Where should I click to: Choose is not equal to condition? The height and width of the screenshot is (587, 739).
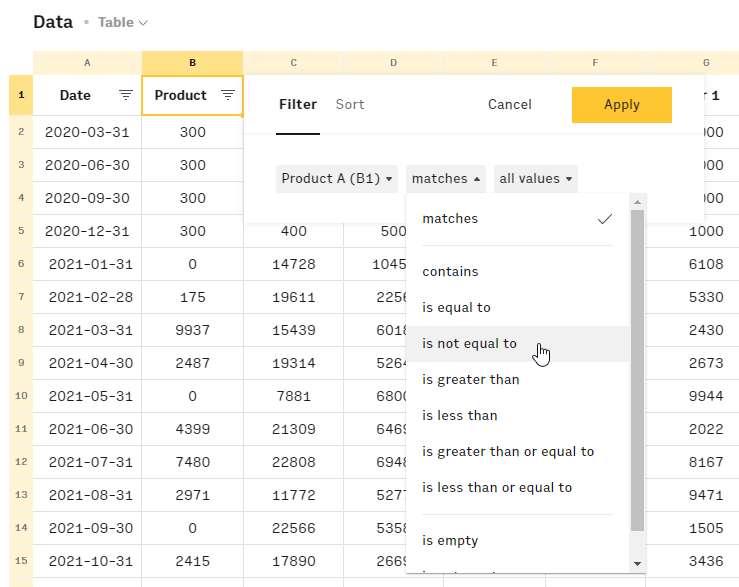[x=517, y=344]
